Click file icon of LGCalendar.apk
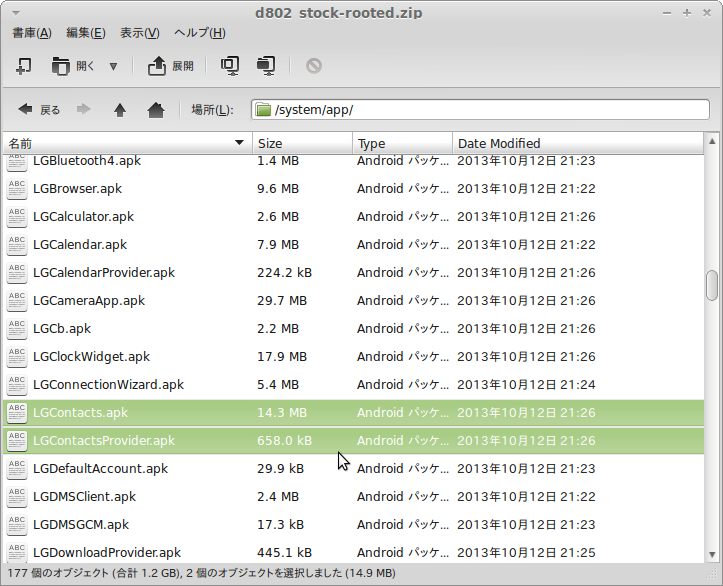Image resolution: width=723 pixels, height=586 pixels. (17, 245)
